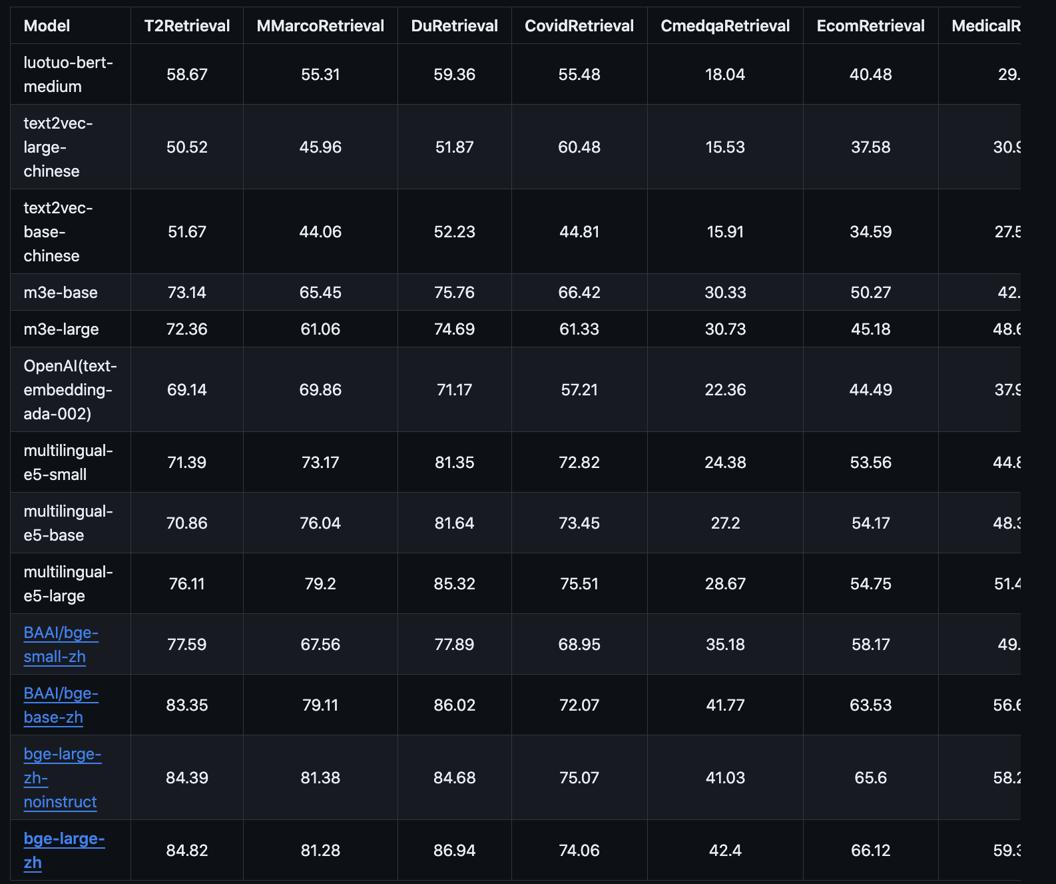
Task: Click the value 58.67 for luotuo-bert-medium
Action: click(x=187, y=74)
